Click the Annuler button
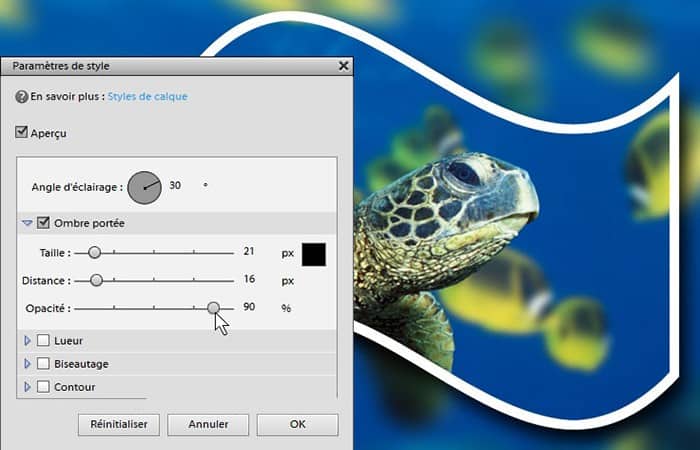Image resolution: width=700 pixels, height=450 pixels. 208,424
